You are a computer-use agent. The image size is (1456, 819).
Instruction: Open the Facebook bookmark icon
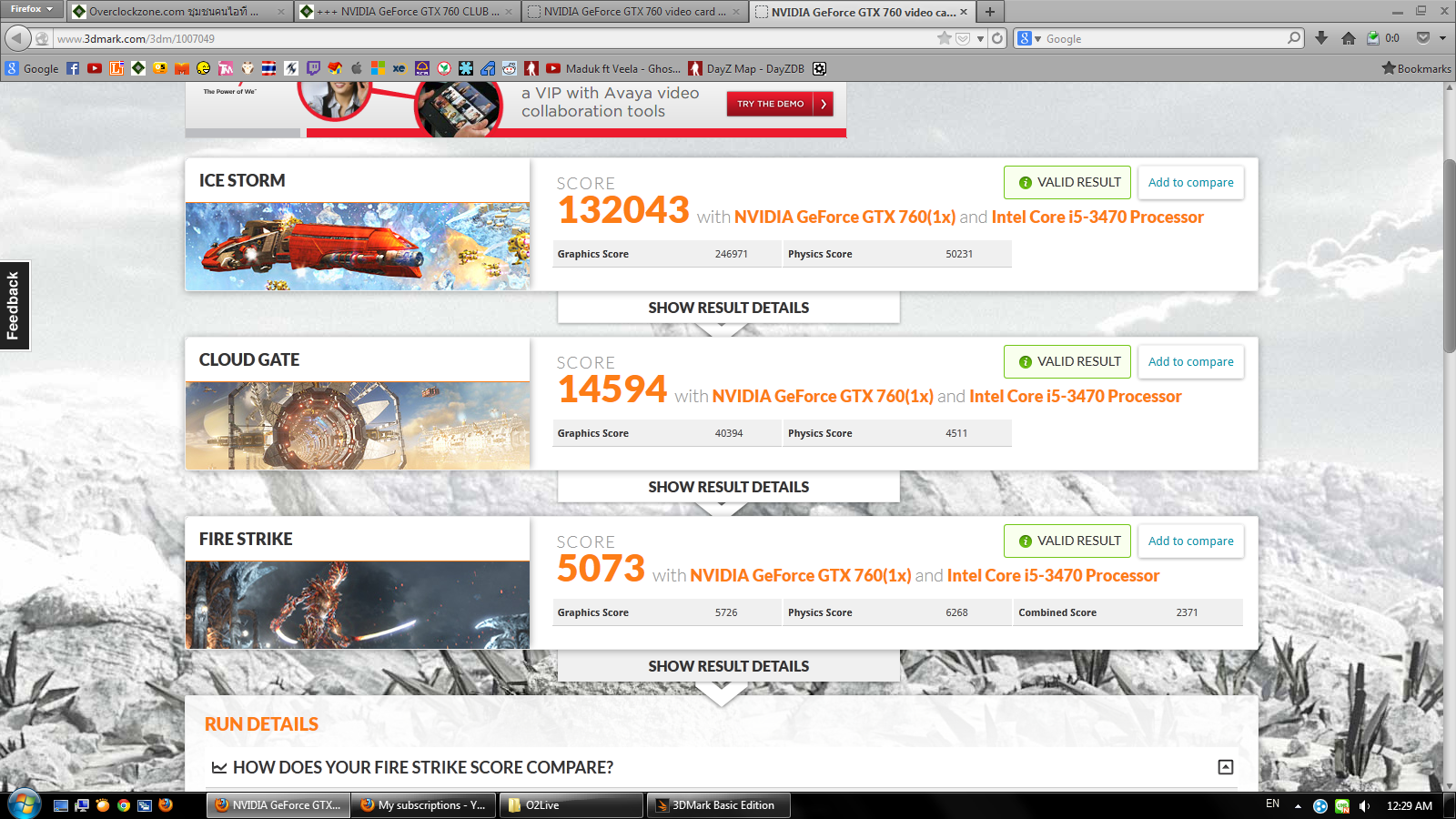click(x=73, y=68)
